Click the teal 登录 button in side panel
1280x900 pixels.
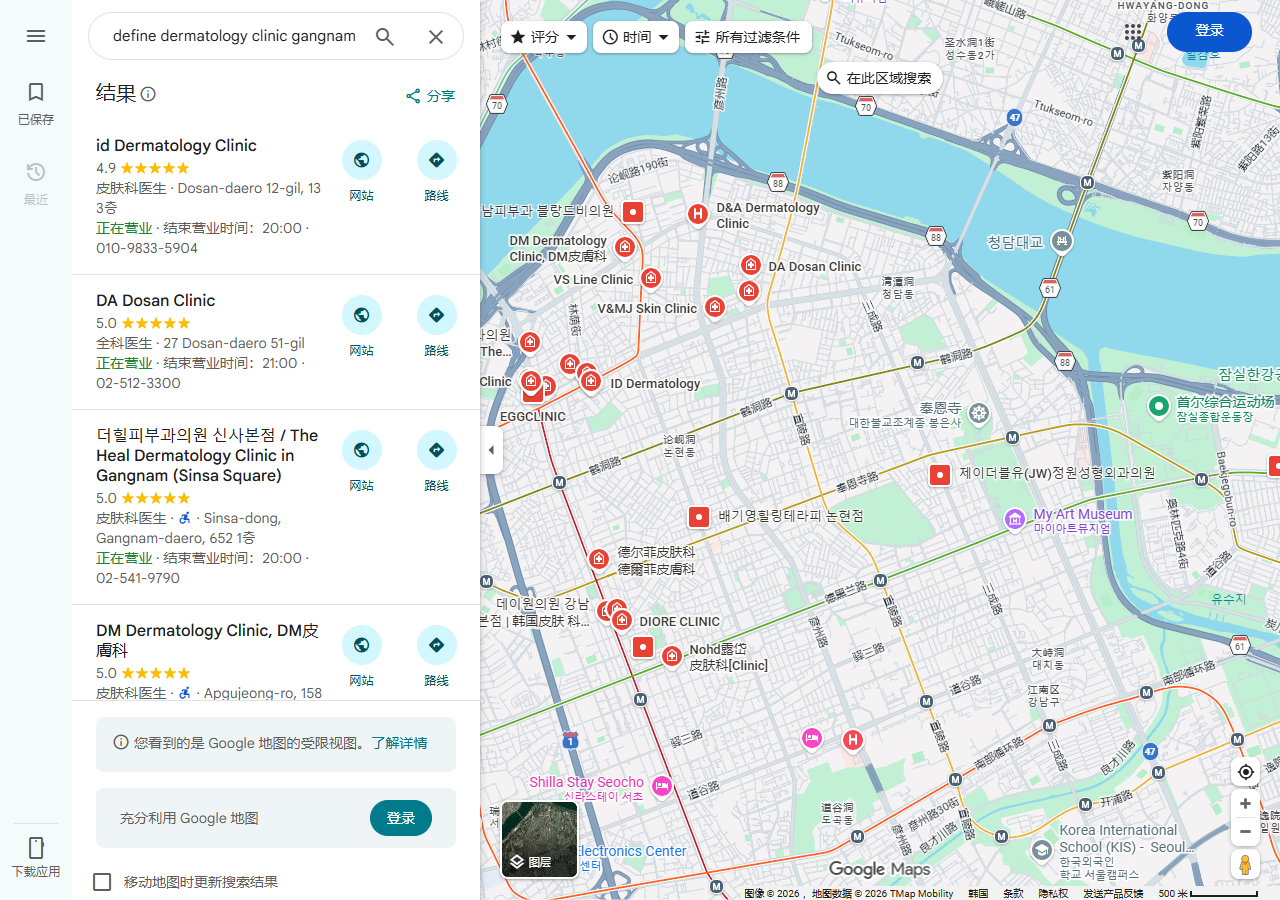(x=401, y=818)
